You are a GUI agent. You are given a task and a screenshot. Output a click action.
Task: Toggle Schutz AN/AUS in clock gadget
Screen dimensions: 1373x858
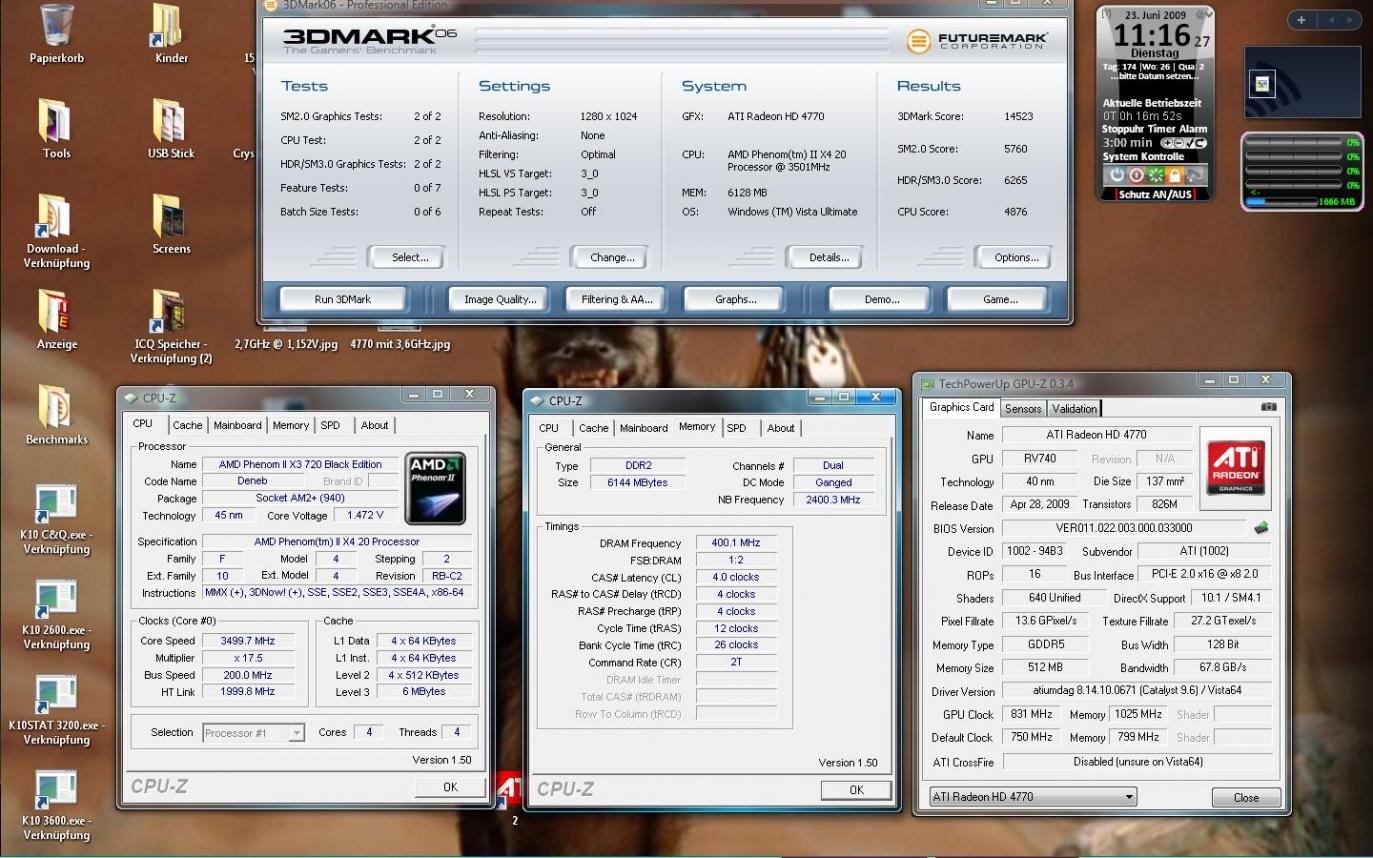click(1155, 194)
